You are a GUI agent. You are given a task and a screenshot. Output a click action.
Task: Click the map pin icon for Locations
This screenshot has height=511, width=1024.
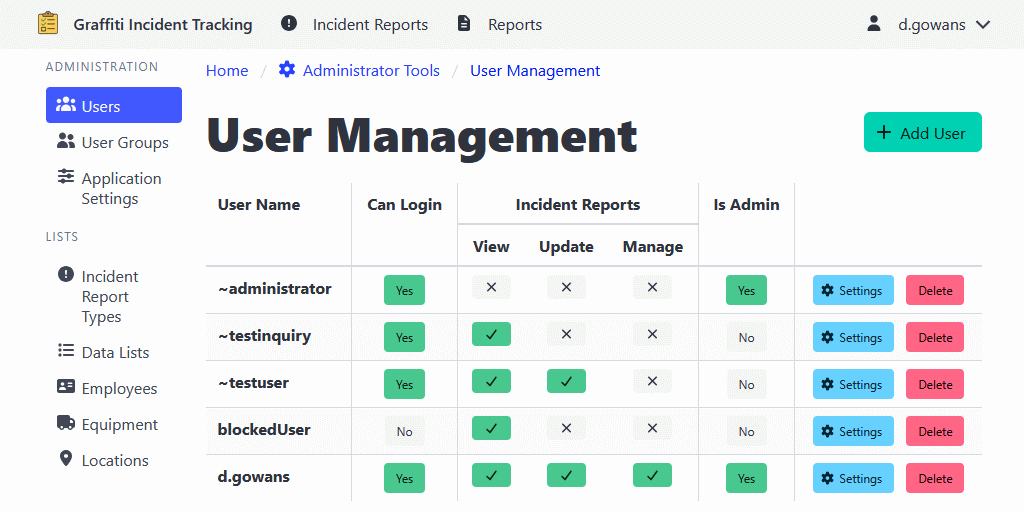(65, 459)
